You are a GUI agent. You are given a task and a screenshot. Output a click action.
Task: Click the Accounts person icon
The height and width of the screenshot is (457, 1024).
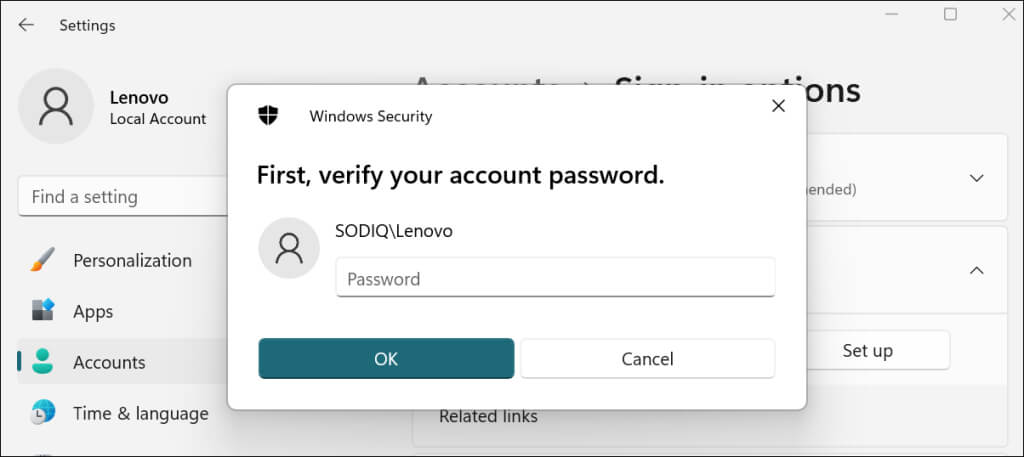(x=43, y=362)
